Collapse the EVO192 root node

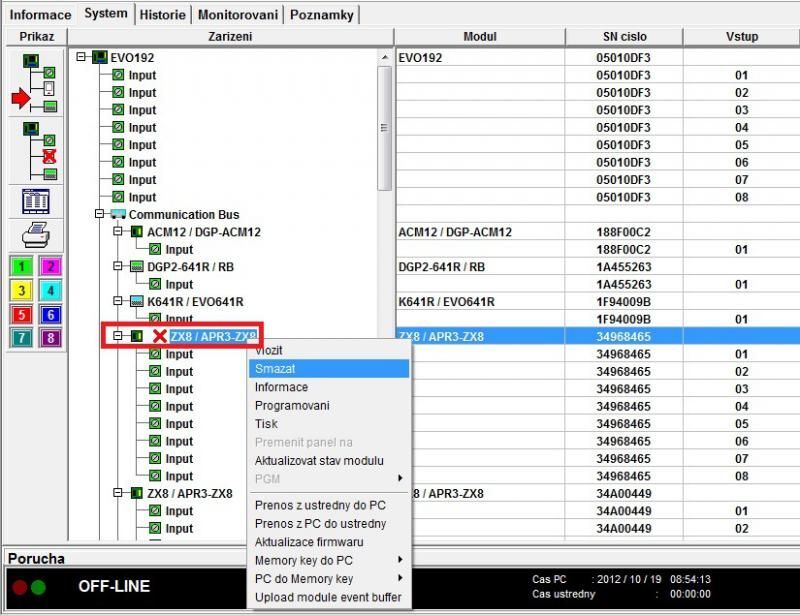tap(81, 58)
